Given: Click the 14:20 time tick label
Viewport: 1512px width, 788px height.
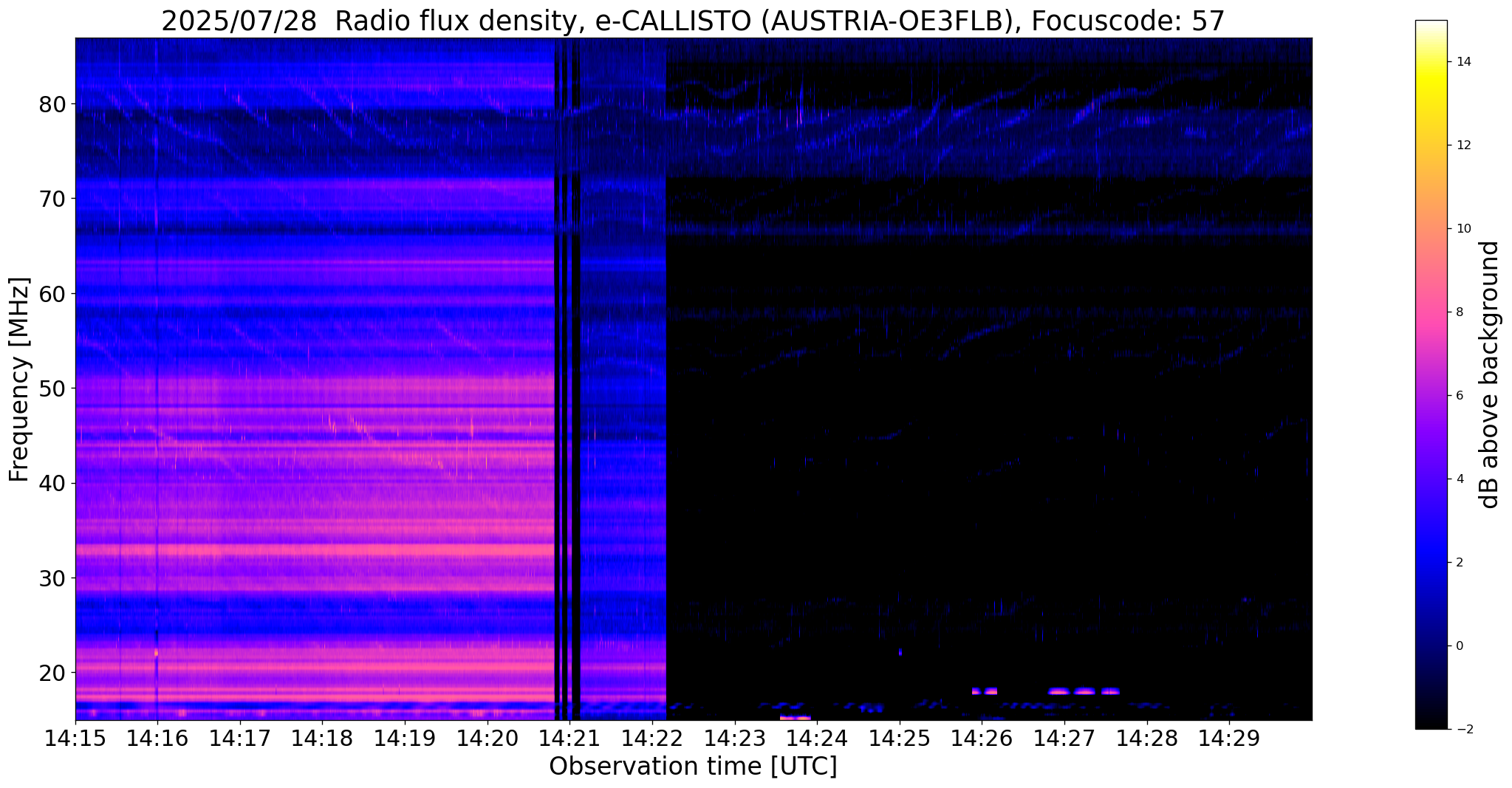Looking at the screenshot, I should point(488,738).
